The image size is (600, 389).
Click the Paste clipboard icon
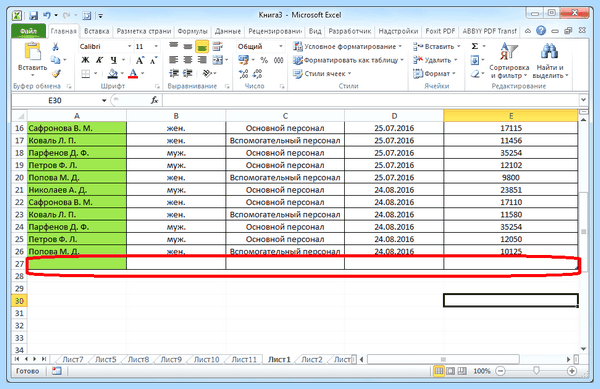click(33, 52)
